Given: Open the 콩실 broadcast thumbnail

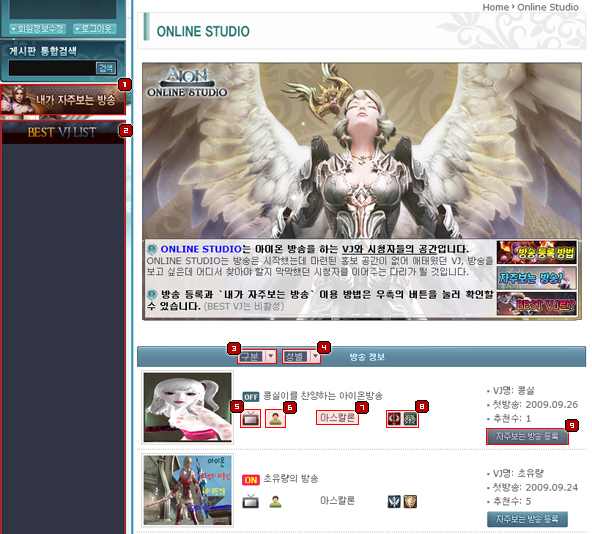Looking at the screenshot, I should (x=188, y=407).
